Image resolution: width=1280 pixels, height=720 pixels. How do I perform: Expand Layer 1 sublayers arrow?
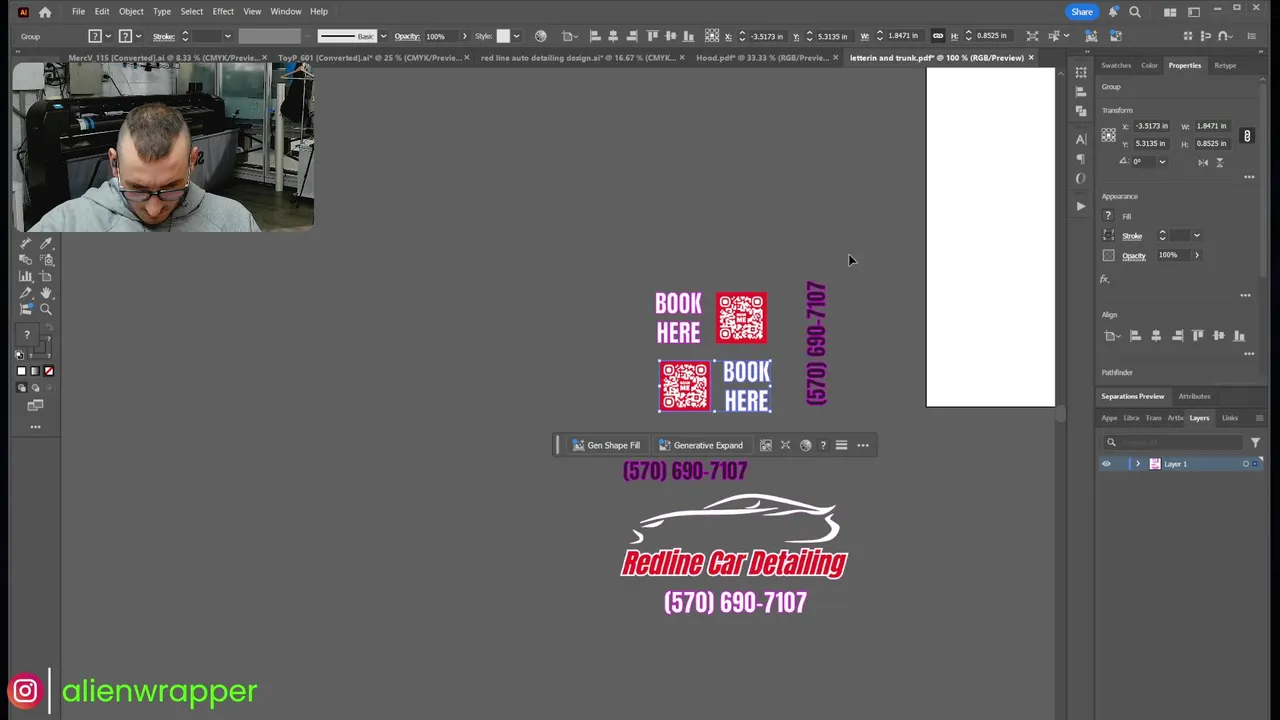point(1137,464)
